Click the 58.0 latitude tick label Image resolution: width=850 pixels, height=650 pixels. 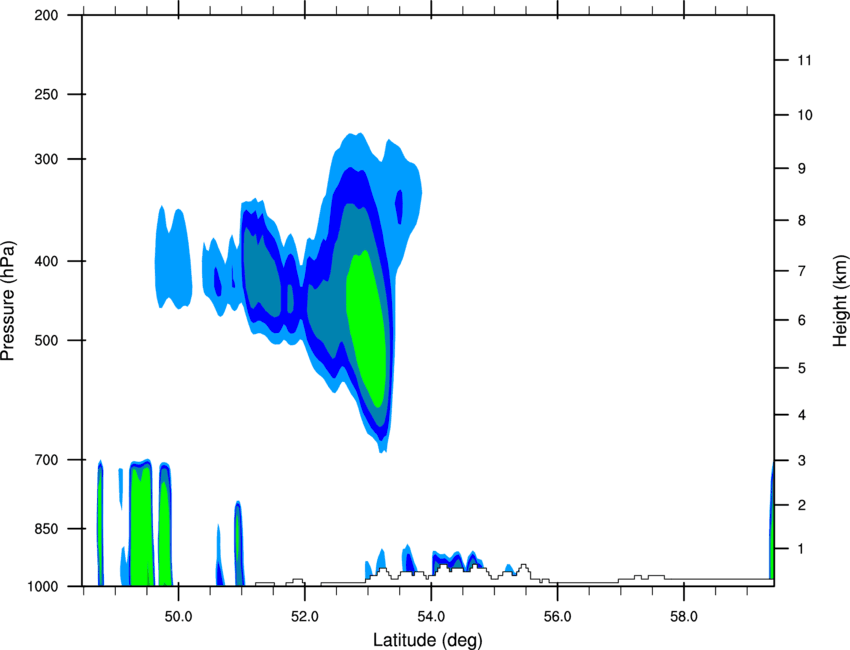click(684, 617)
